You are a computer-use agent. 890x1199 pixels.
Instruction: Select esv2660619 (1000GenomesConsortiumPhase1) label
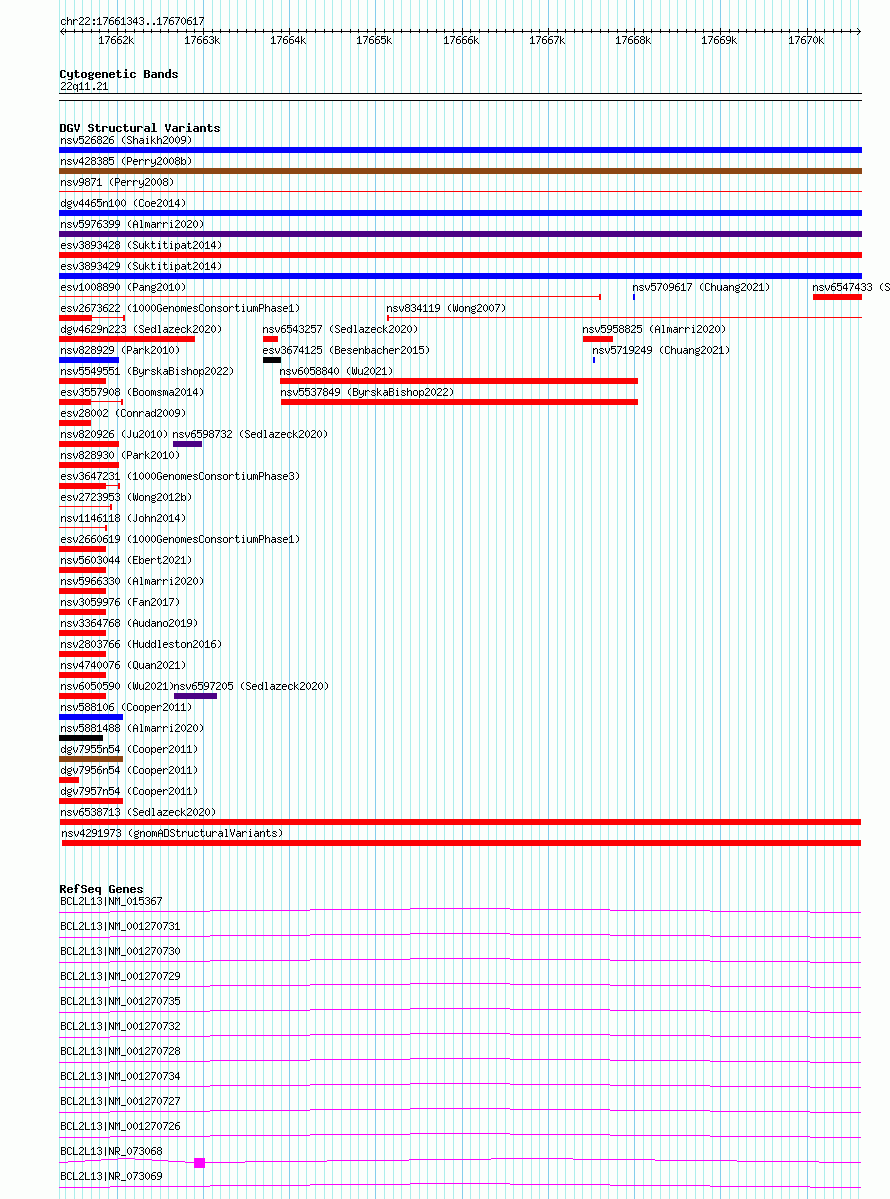(x=180, y=540)
